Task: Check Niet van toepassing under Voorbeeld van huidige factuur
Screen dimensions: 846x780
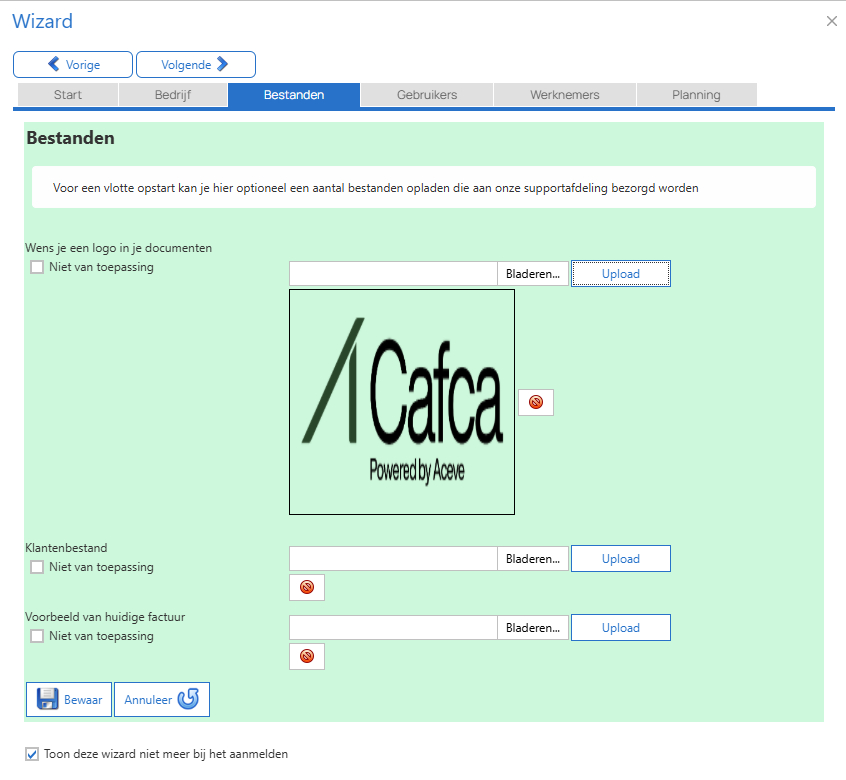Action: click(x=37, y=636)
